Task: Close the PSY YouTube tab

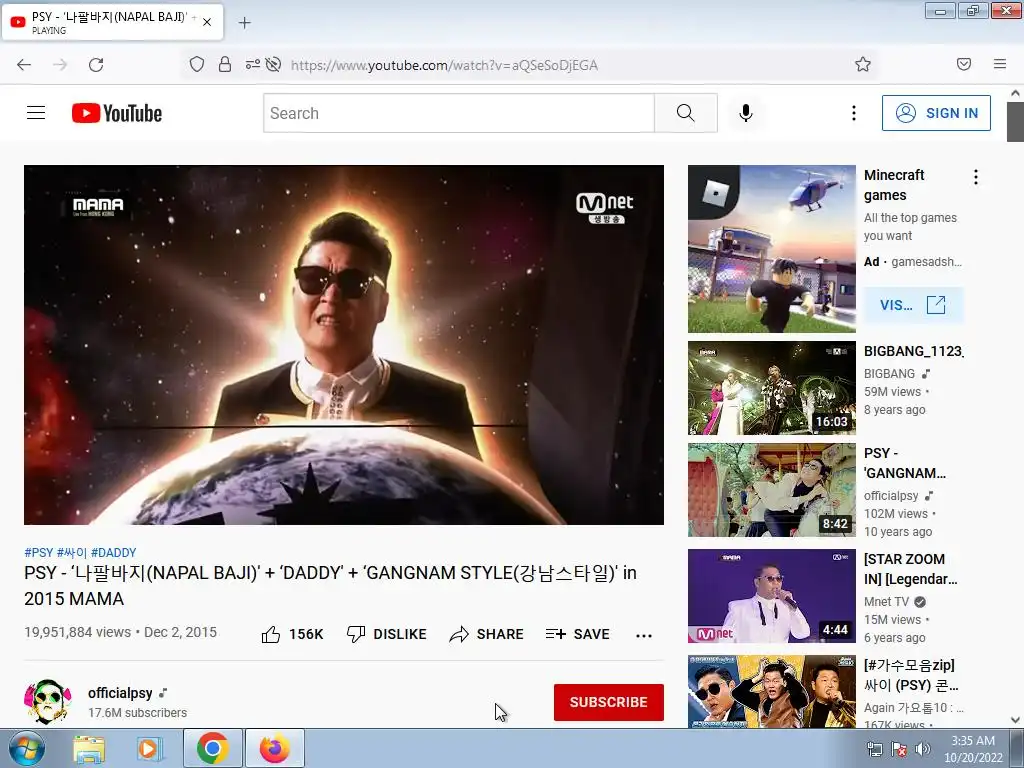Action: coord(207,22)
